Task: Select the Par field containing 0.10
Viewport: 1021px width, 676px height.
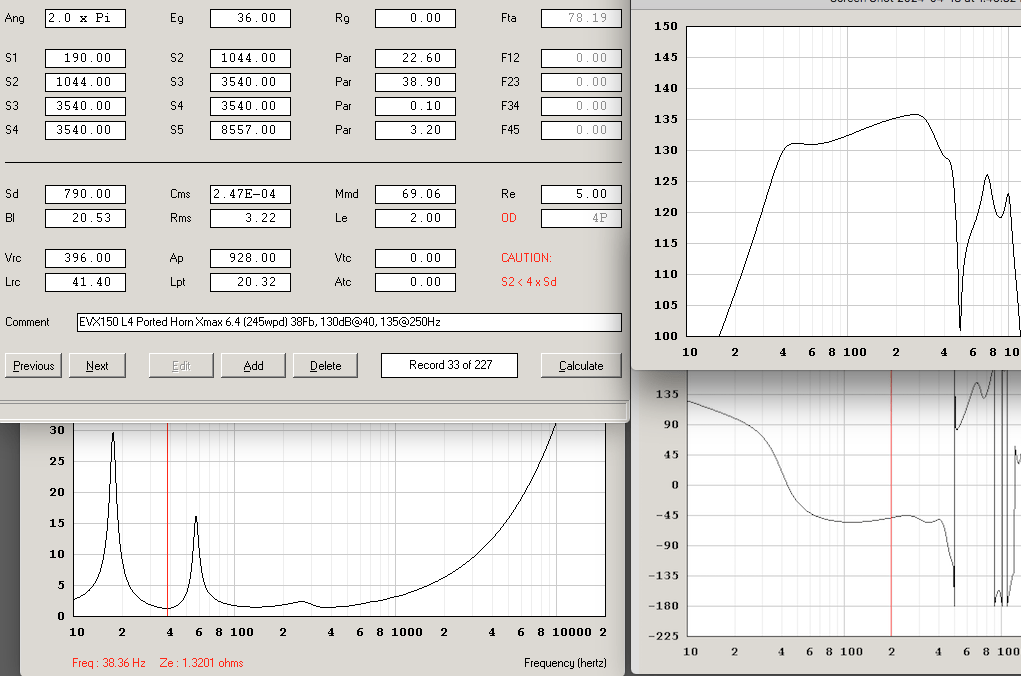Action: pos(415,106)
